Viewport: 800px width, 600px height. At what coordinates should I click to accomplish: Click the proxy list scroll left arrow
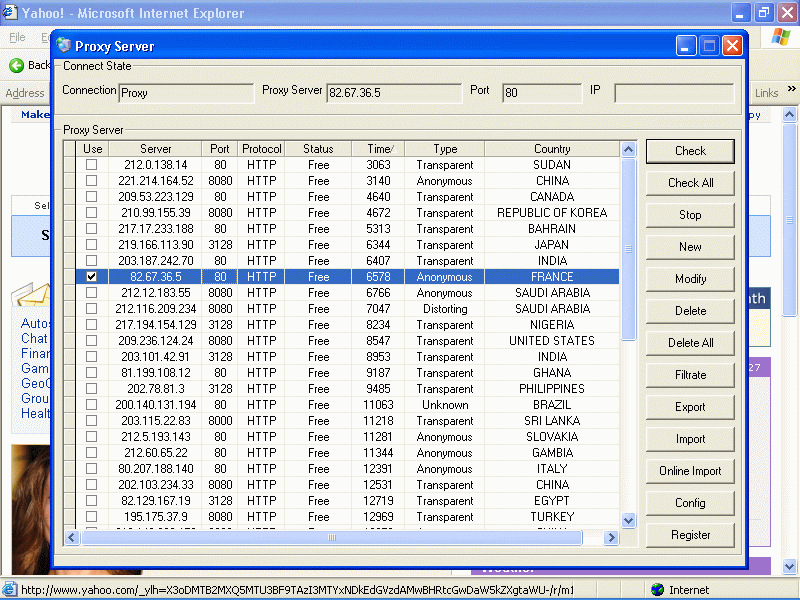click(71, 537)
